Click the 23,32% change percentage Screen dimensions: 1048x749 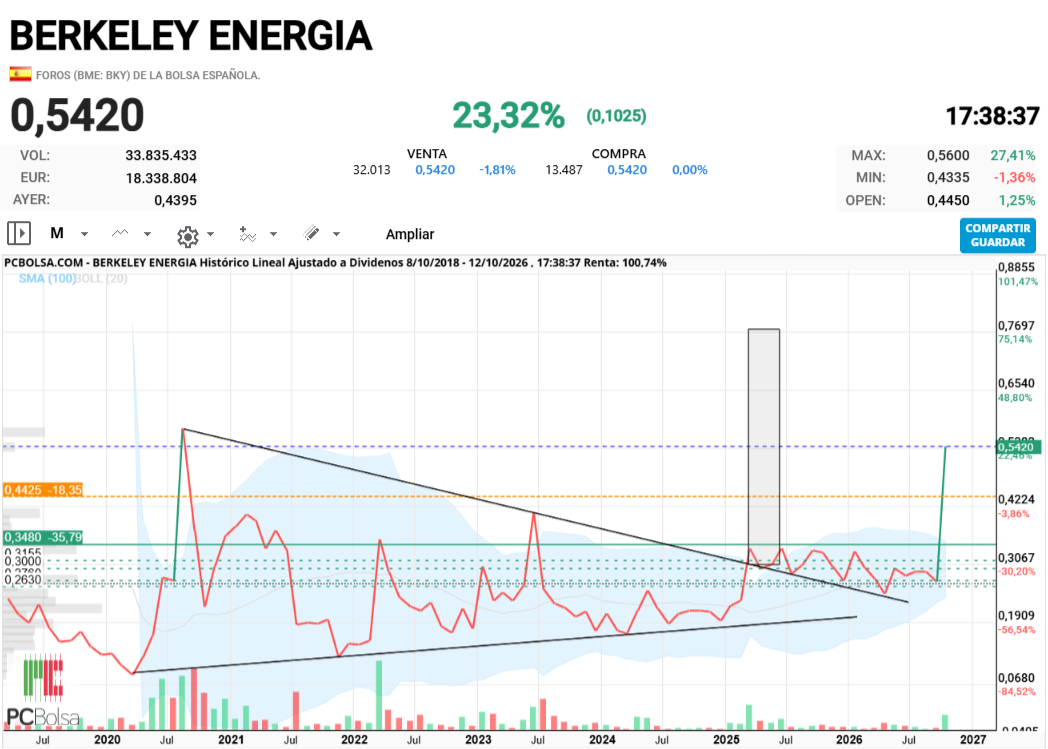coord(509,116)
